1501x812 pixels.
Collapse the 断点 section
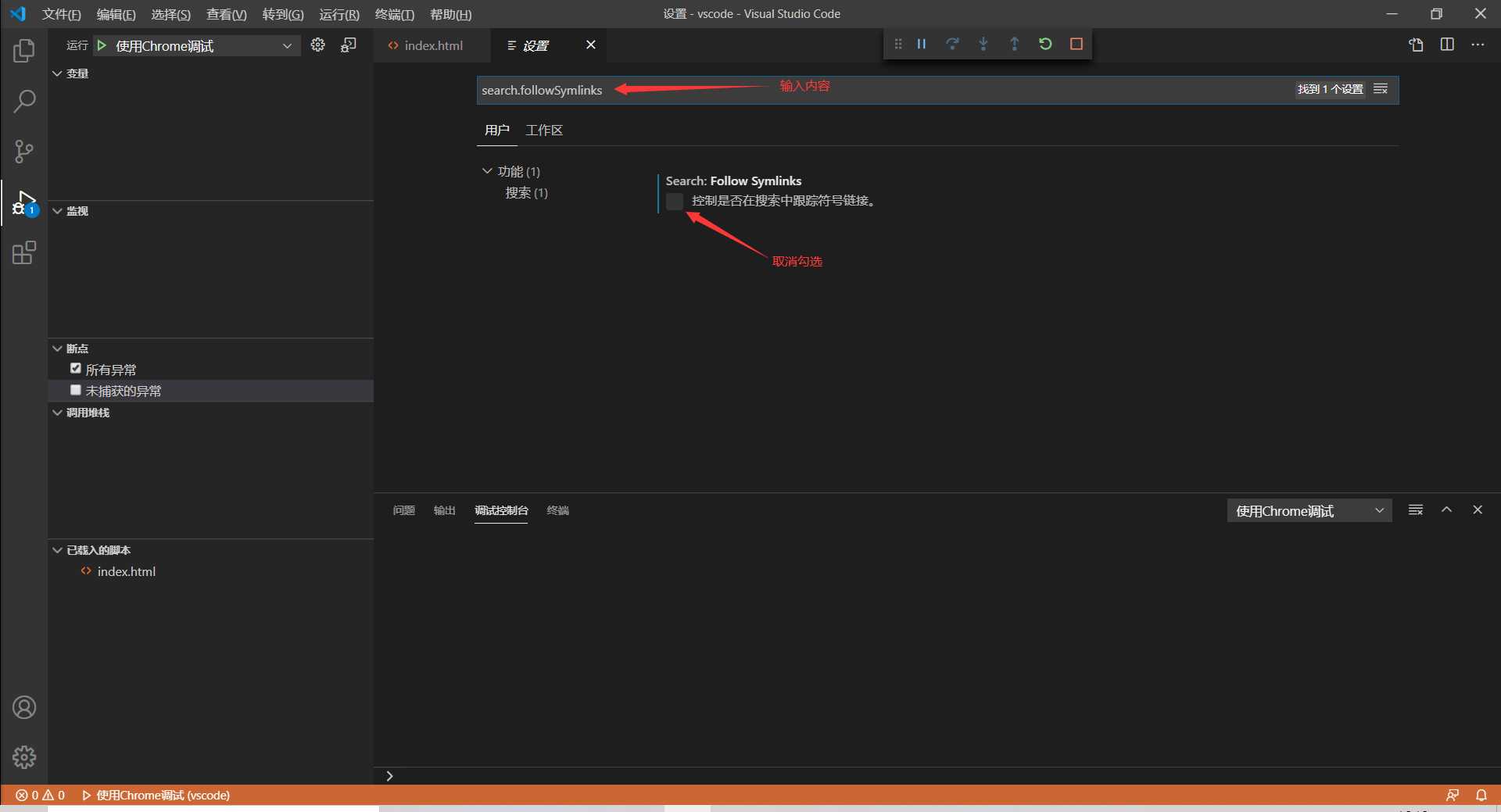coord(57,349)
